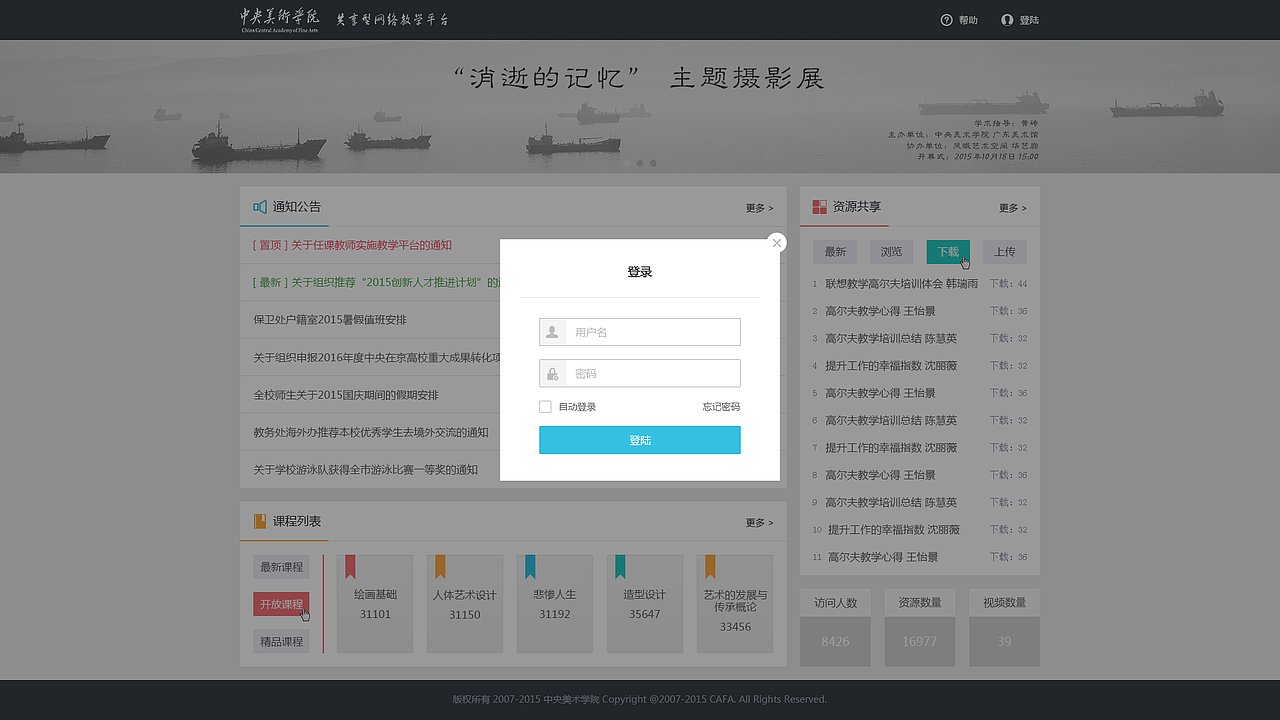Expand more resources via 更多 in 资源共享
The width and height of the screenshot is (1280, 720).
click(1012, 207)
